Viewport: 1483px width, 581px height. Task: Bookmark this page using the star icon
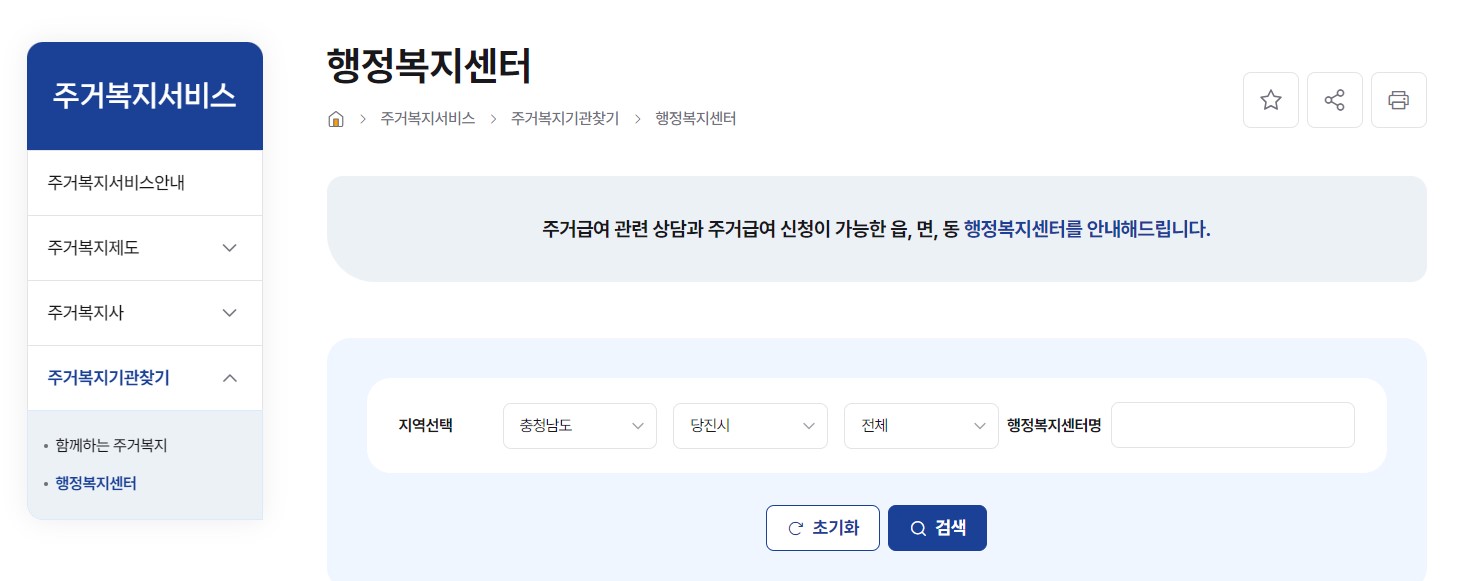(x=1270, y=100)
